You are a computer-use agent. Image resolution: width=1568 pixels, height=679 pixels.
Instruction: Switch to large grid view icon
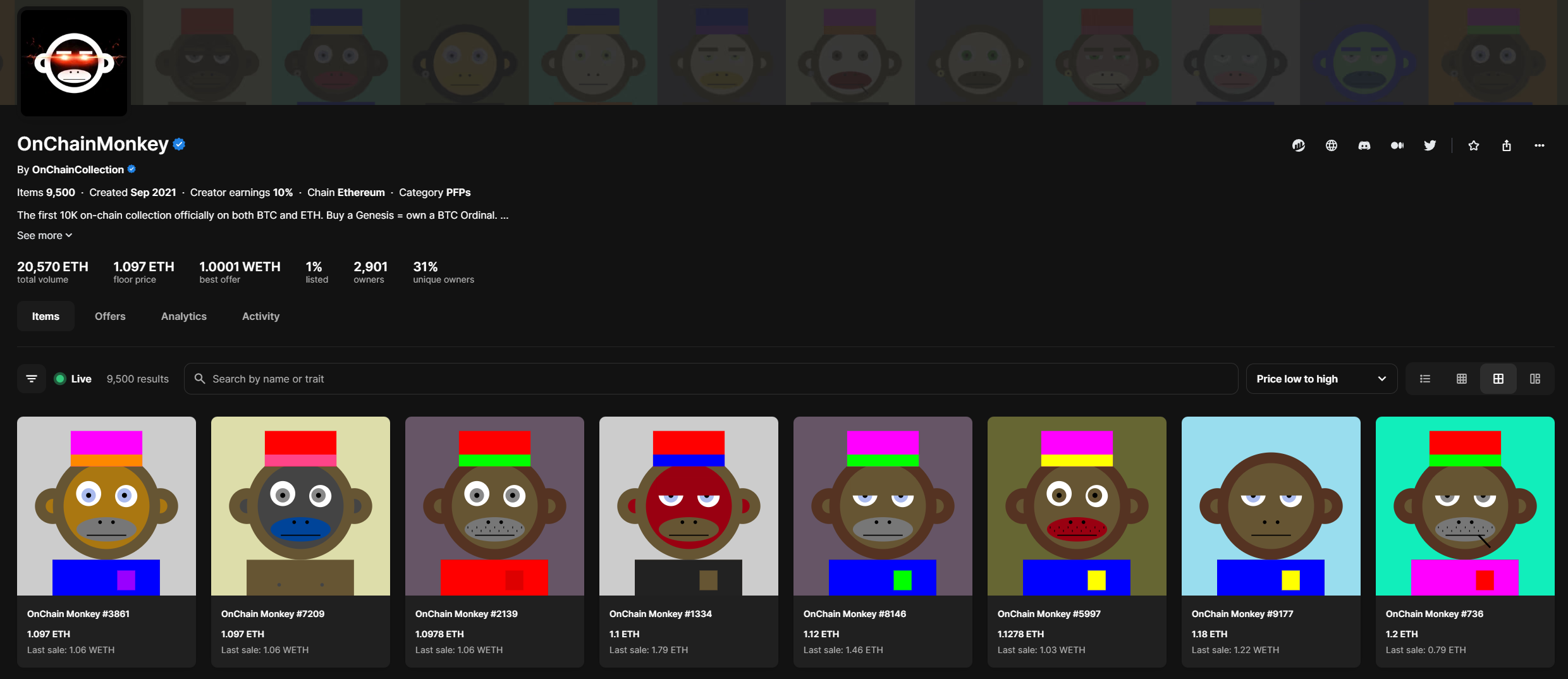click(x=1498, y=379)
